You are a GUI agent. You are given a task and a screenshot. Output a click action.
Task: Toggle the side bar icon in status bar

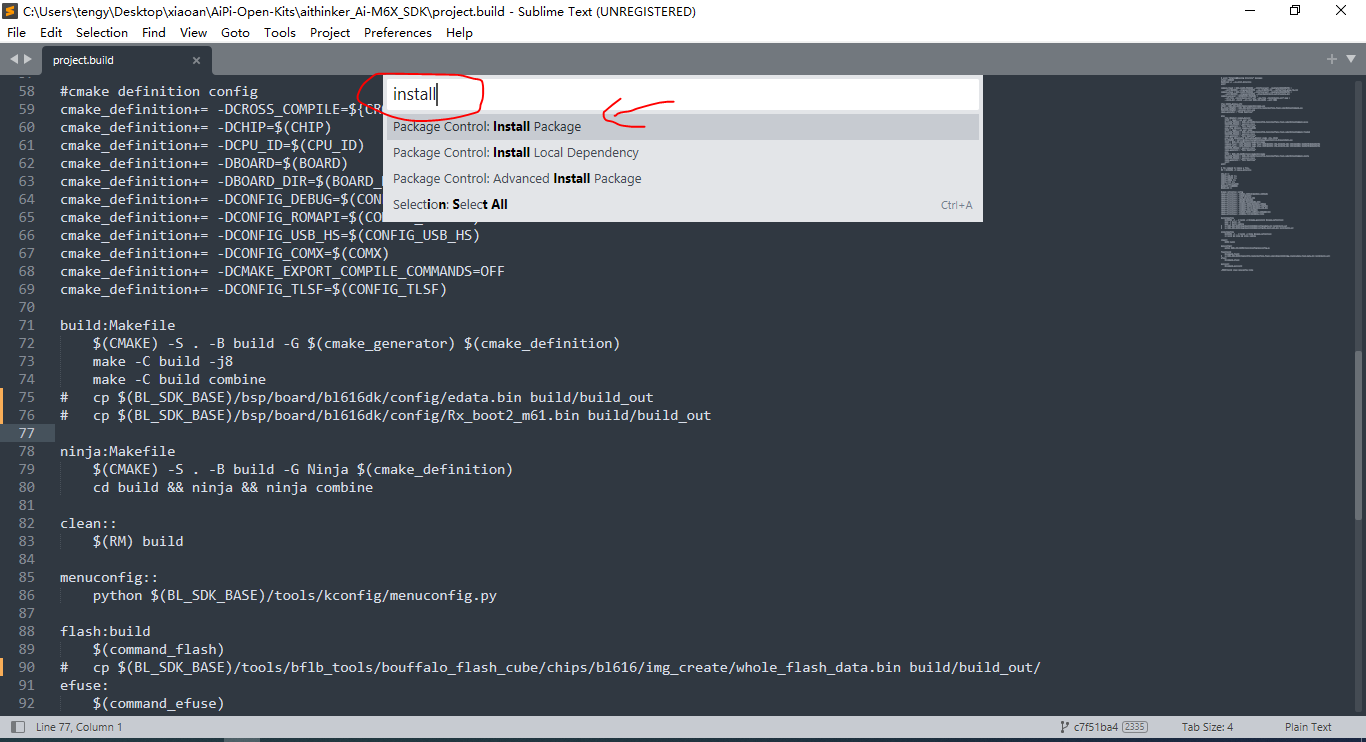17,727
